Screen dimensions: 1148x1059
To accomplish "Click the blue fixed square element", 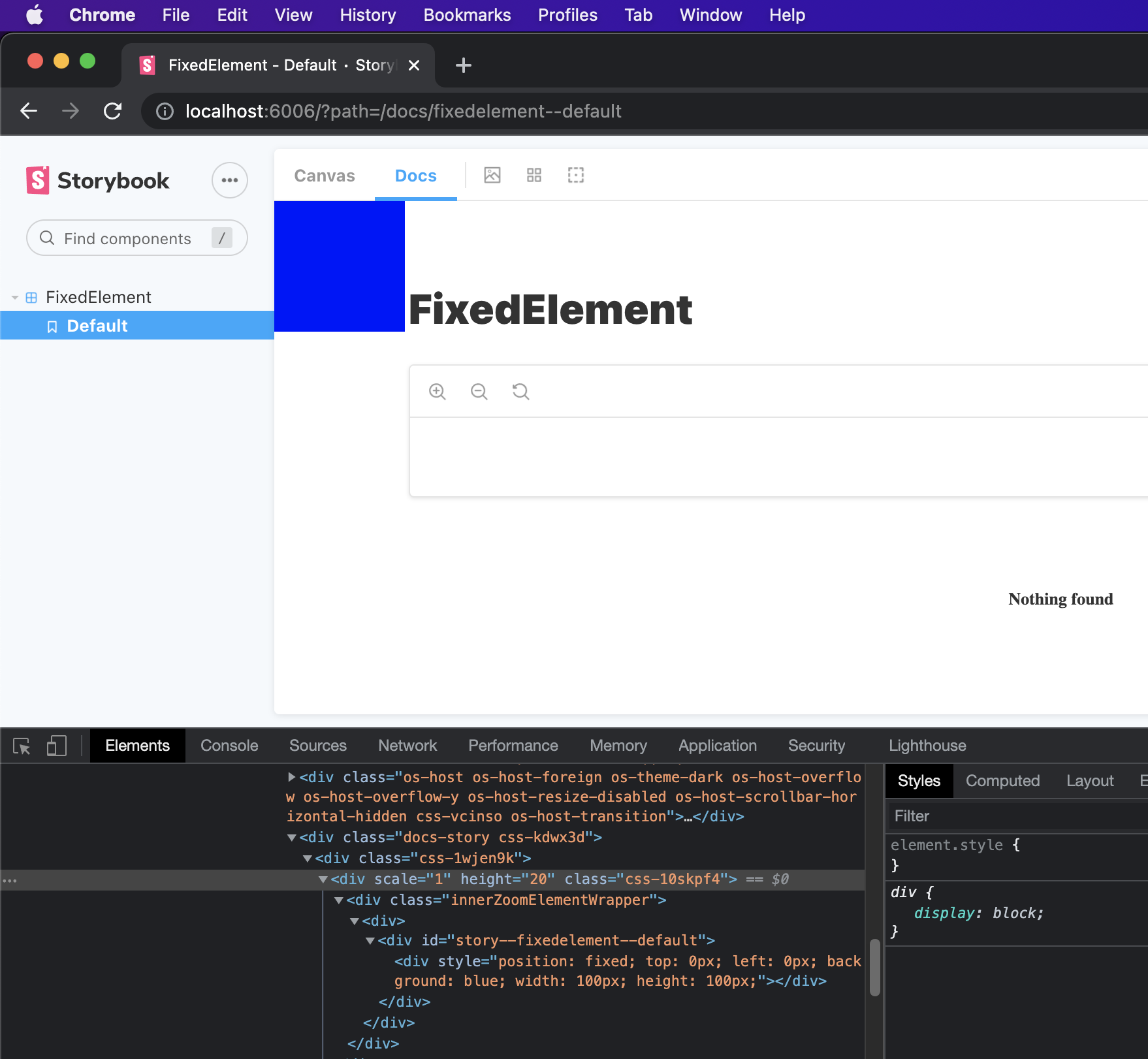I will point(340,266).
